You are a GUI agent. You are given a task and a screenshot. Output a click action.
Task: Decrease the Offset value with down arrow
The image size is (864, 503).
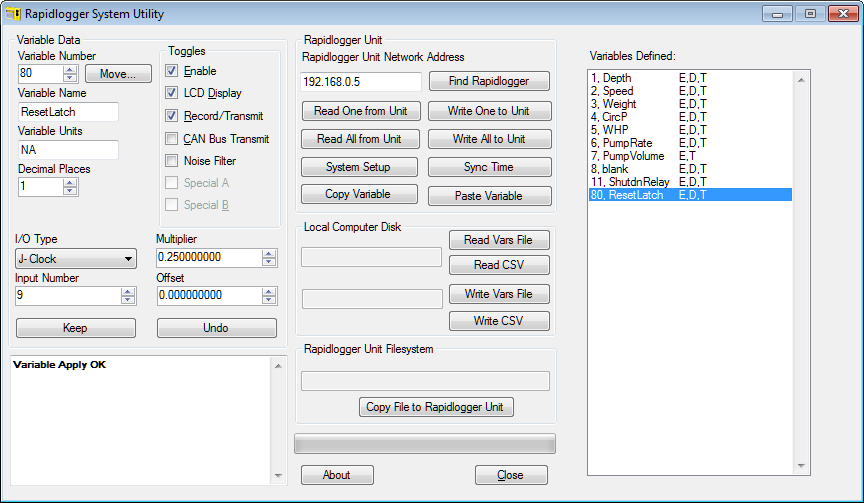[x=269, y=300]
